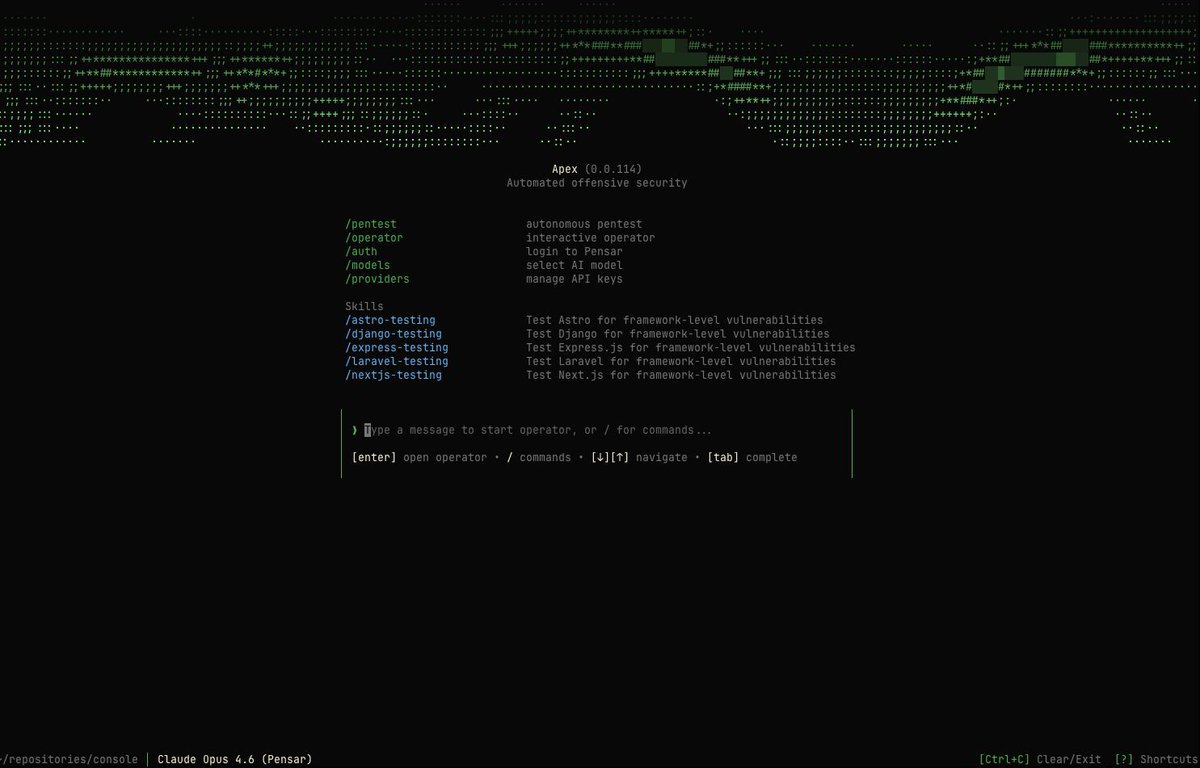Viewport: 1200px width, 768px height.
Task: Choose the /django-testing skill
Action: [393, 334]
